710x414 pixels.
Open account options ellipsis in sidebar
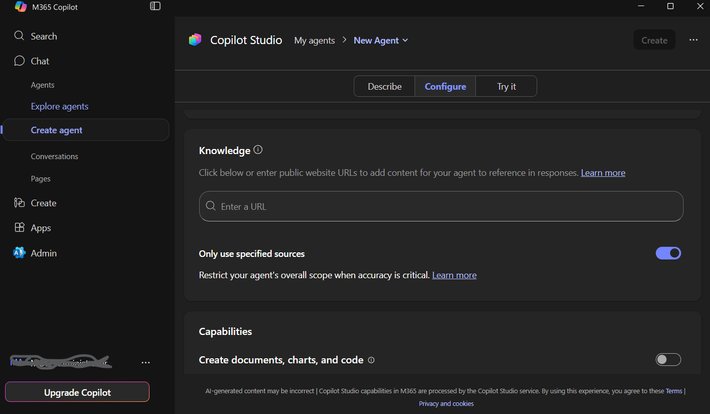[x=146, y=362]
